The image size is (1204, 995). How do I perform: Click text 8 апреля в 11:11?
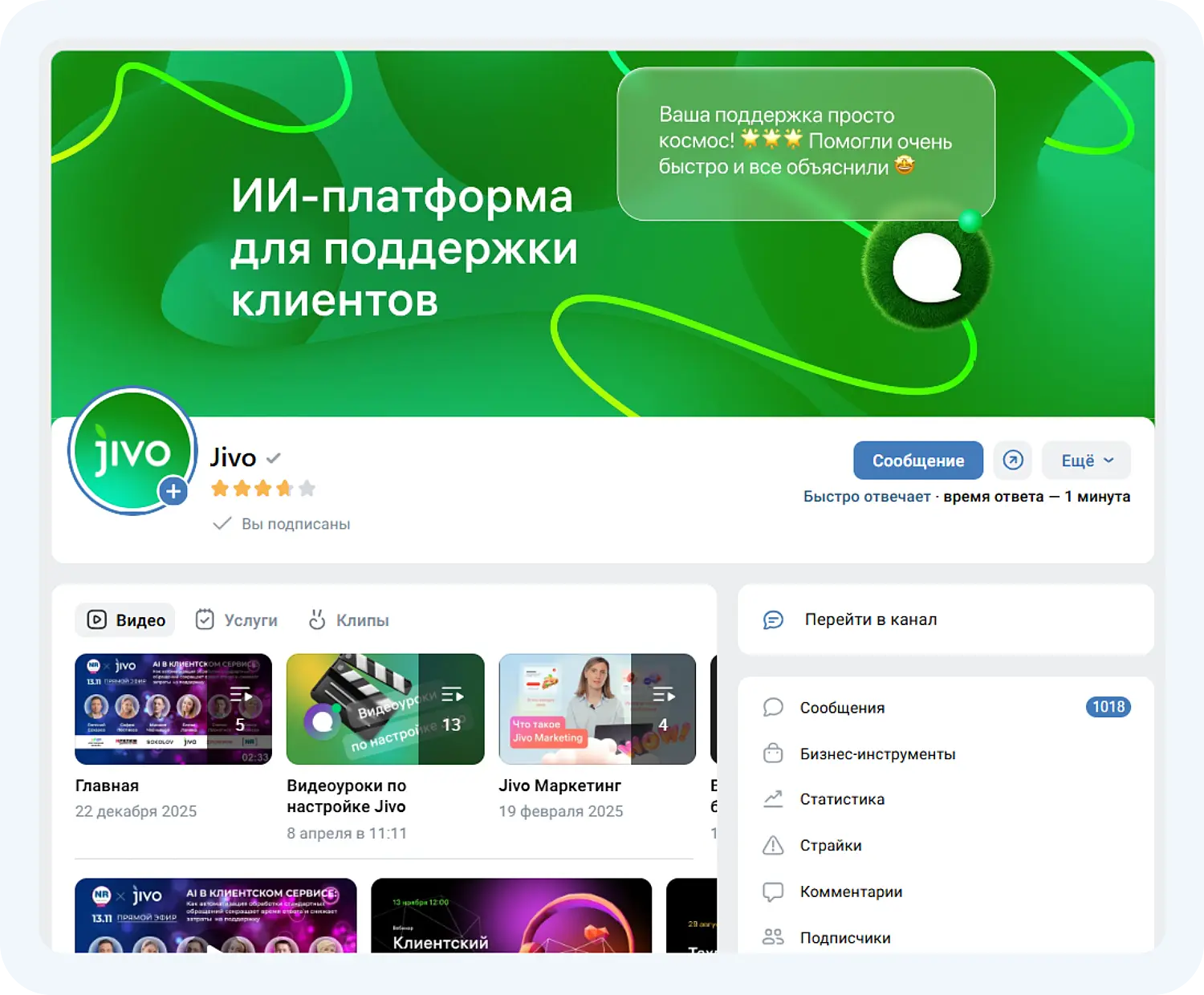[x=347, y=834]
